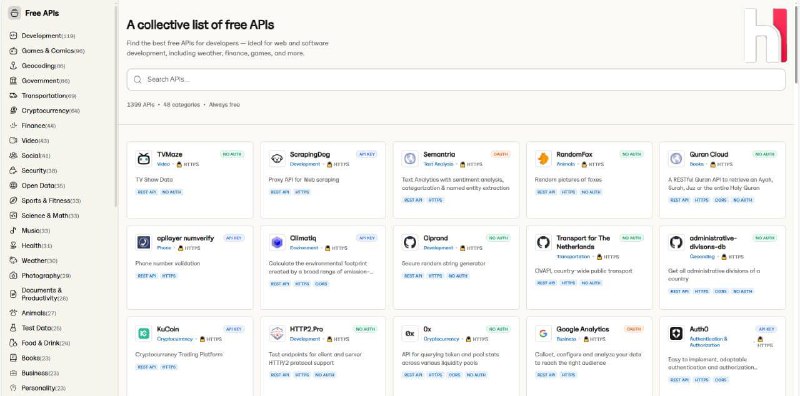The width and height of the screenshot is (800, 396).
Task: Click the 0x logo icon
Action: [410, 334]
